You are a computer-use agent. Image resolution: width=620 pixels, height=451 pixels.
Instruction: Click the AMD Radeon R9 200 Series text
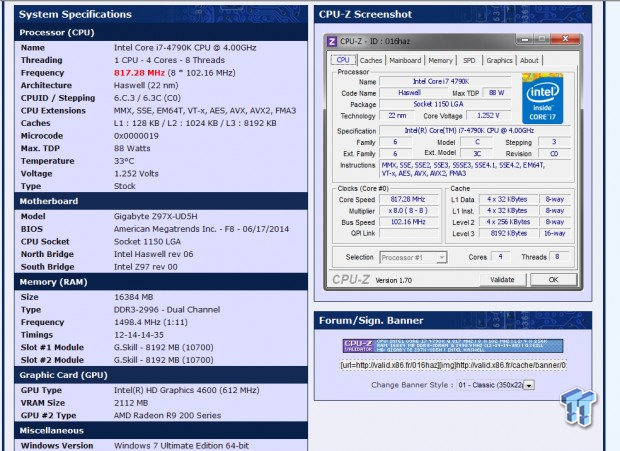pos(167,415)
